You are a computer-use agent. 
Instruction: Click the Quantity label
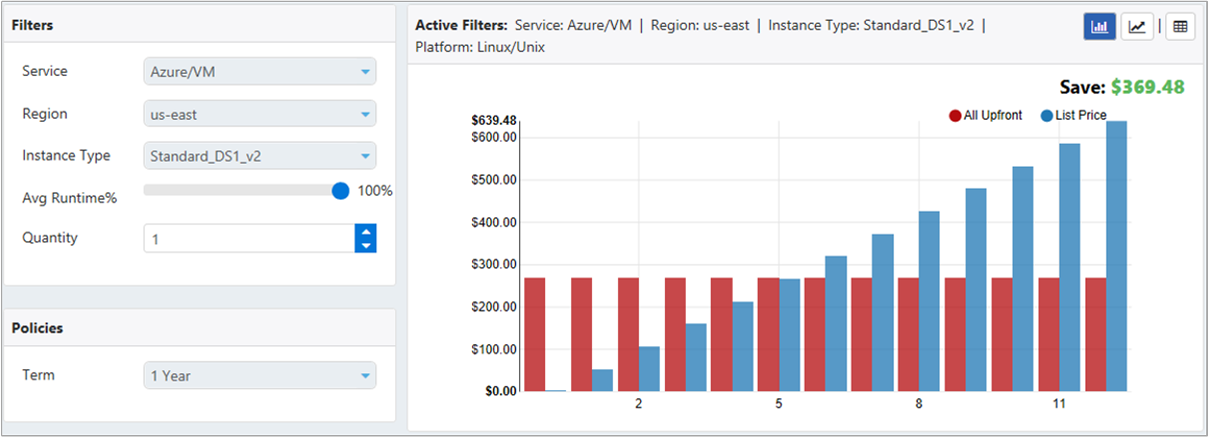tap(50, 238)
